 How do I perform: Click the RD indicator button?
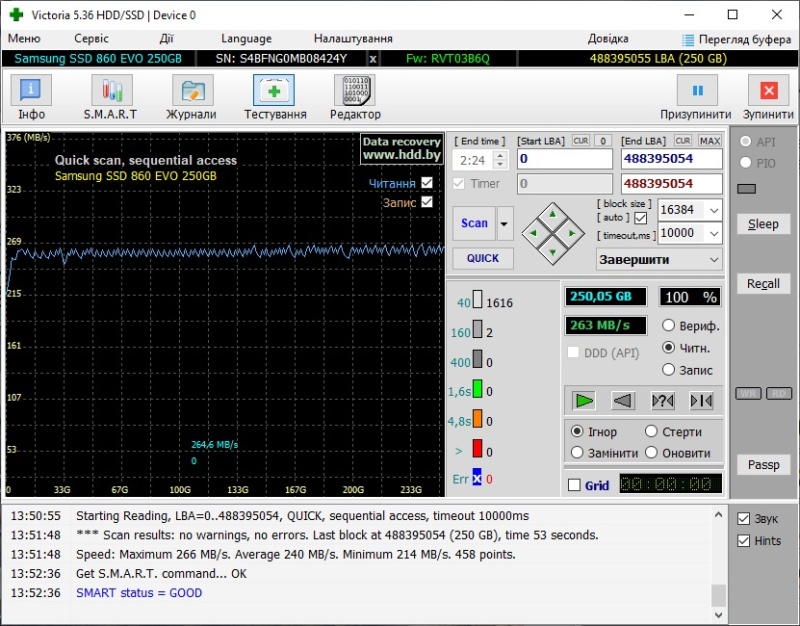779,393
